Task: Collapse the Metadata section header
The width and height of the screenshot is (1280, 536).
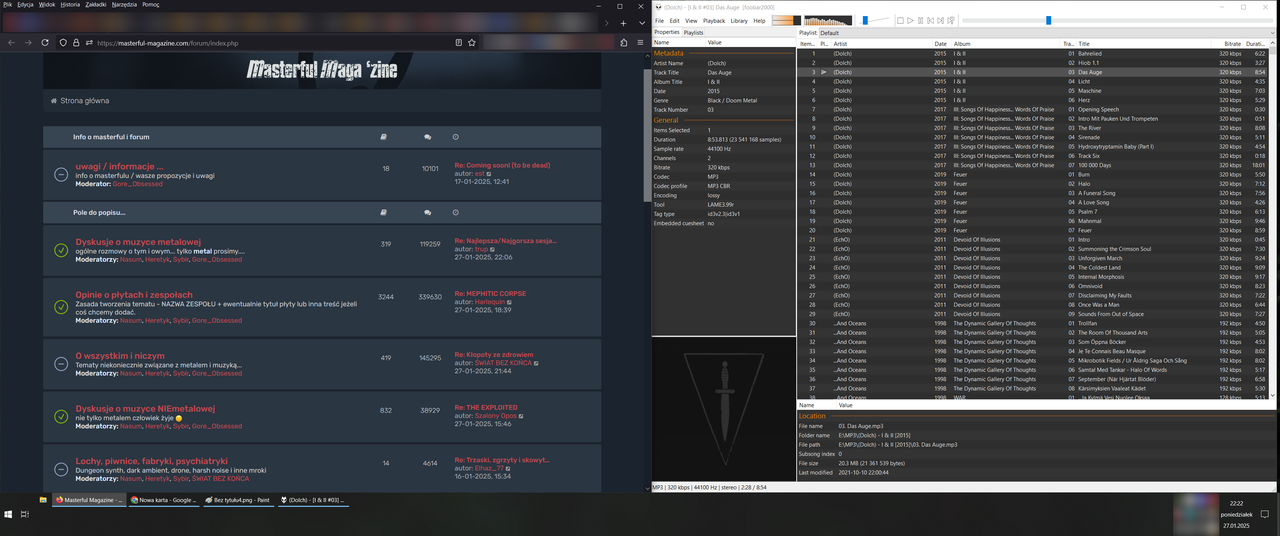Action: [669, 53]
